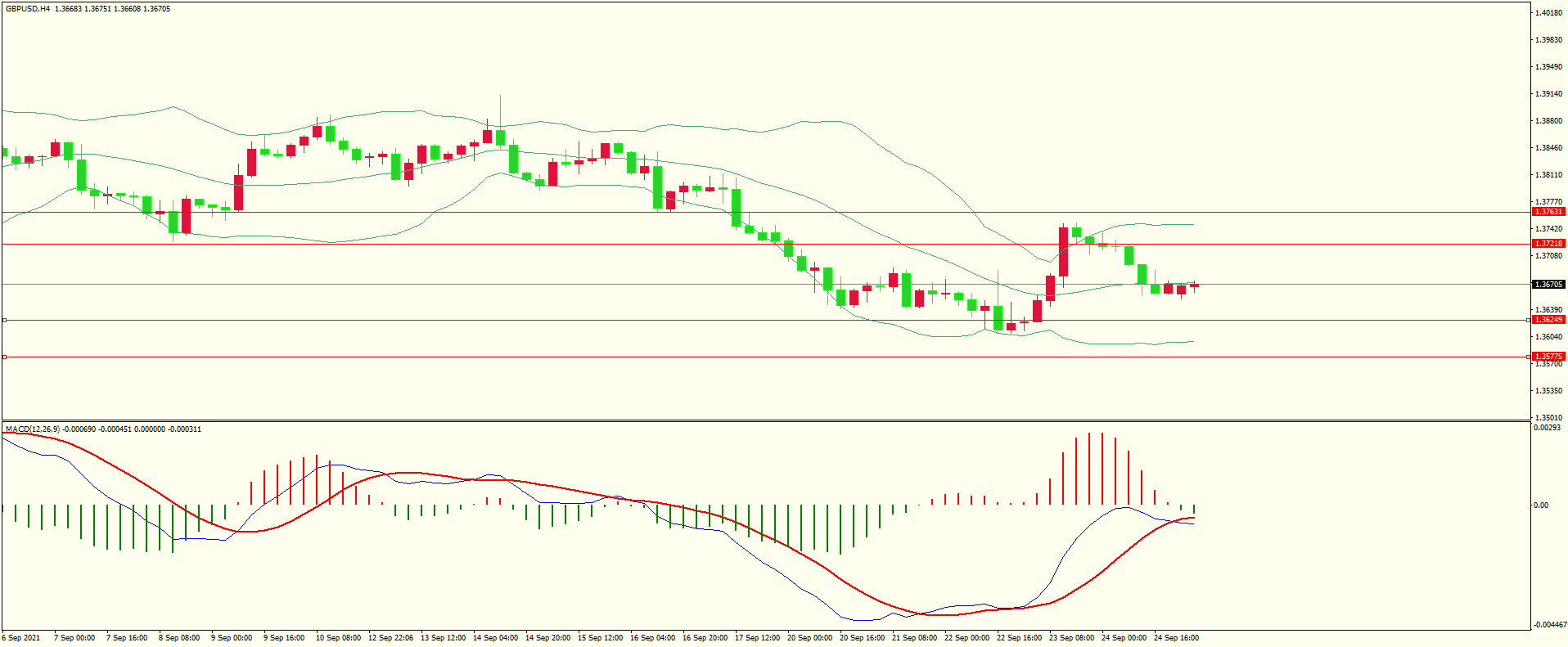Image resolution: width=1568 pixels, height=647 pixels.
Task: Click the 1.36390 price scale label
Action: pyautogui.click(x=1549, y=310)
